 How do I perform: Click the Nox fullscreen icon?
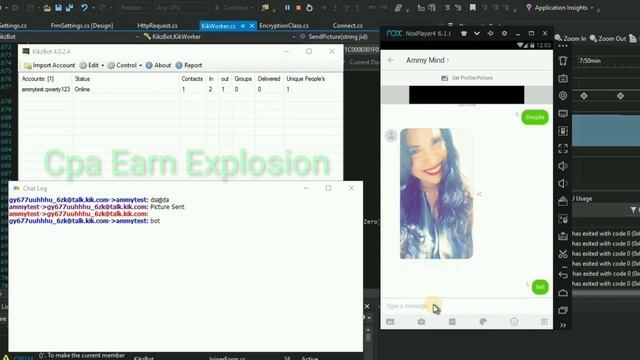563,149
